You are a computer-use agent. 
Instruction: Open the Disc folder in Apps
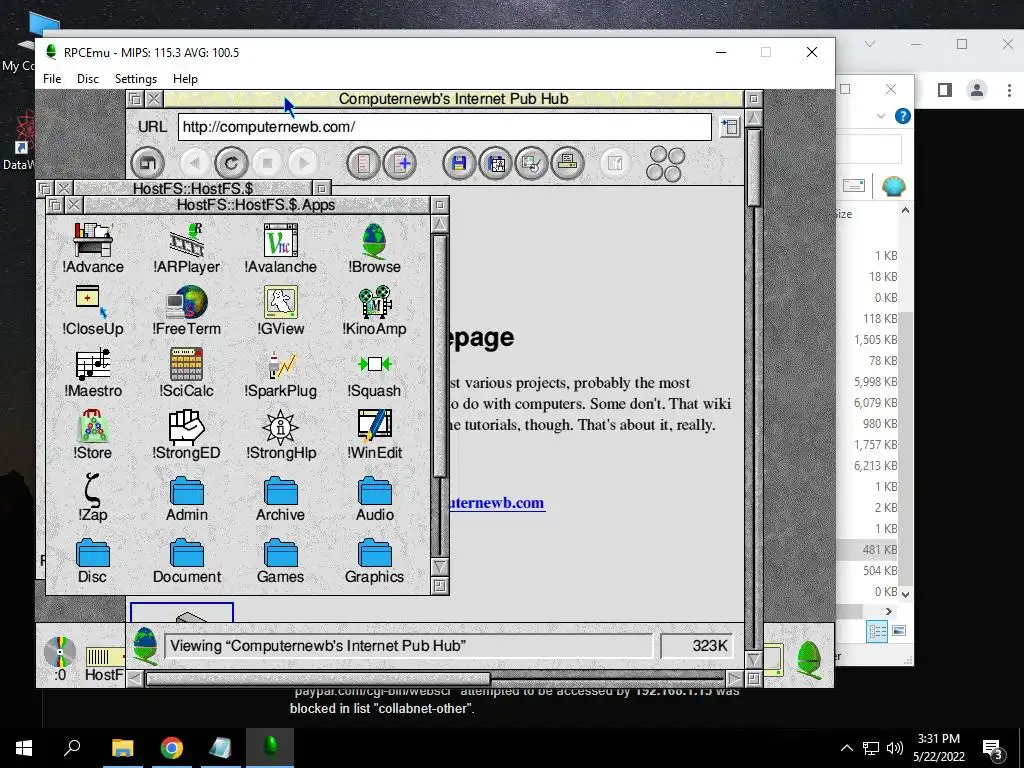click(93, 560)
